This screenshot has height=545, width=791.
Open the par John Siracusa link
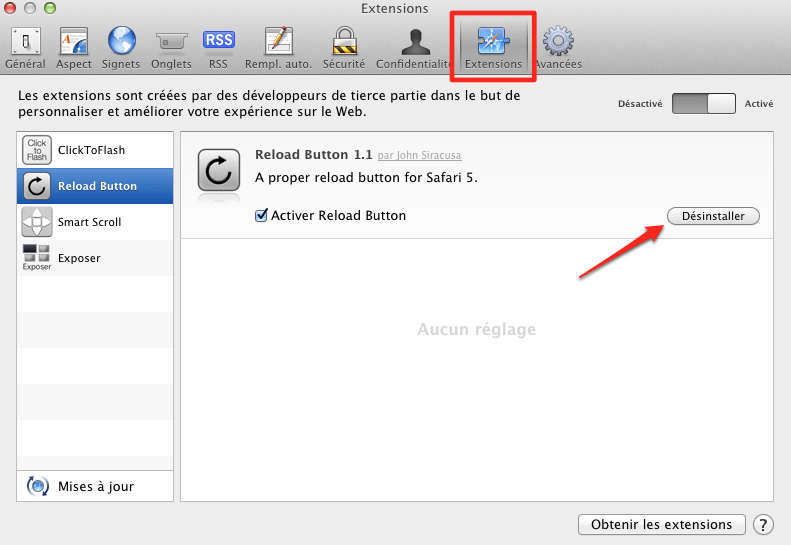pyautogui.click(x=419, y=155)
